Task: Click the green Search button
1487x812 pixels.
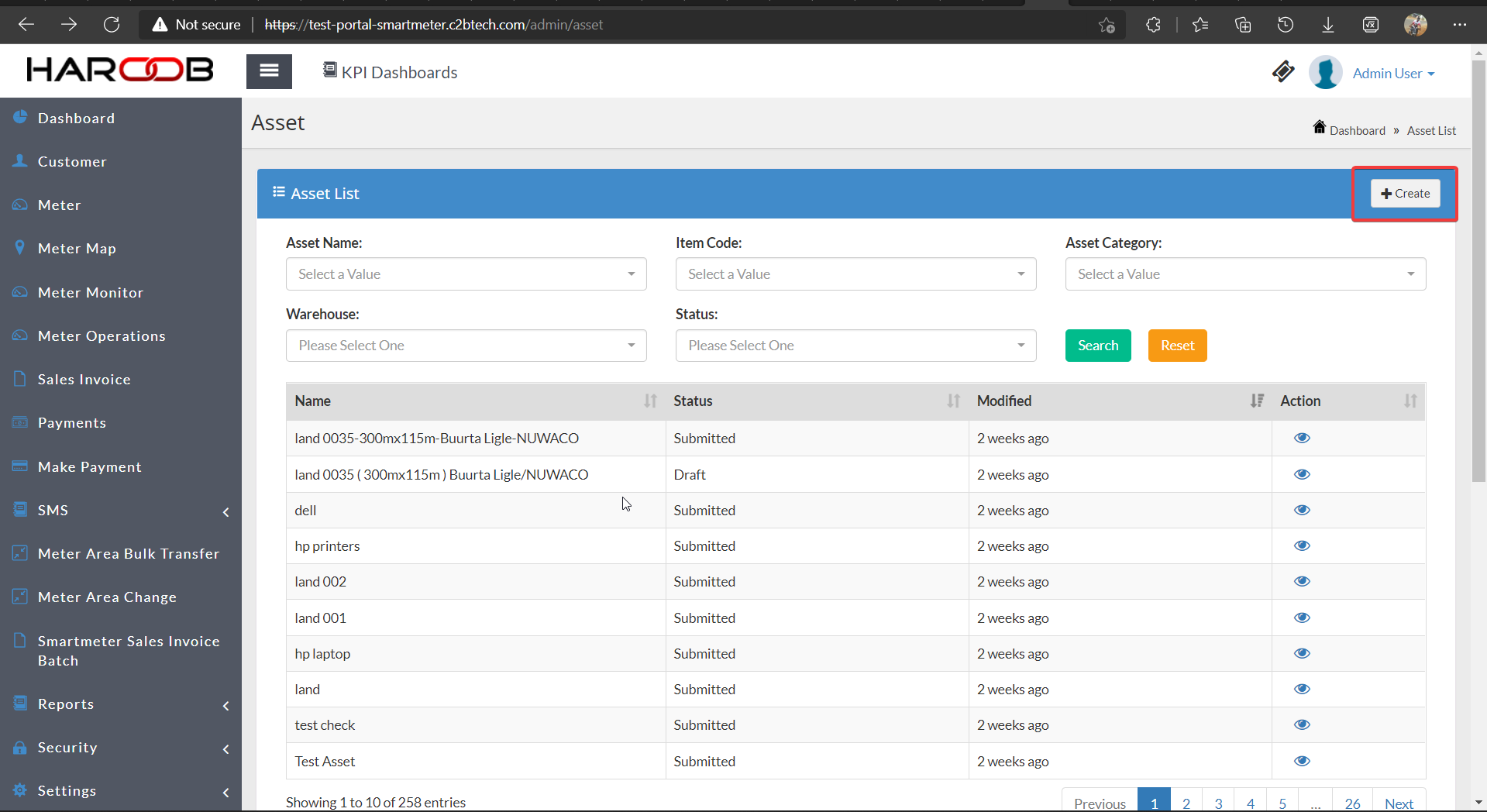Action: [x=1098, y=346]
